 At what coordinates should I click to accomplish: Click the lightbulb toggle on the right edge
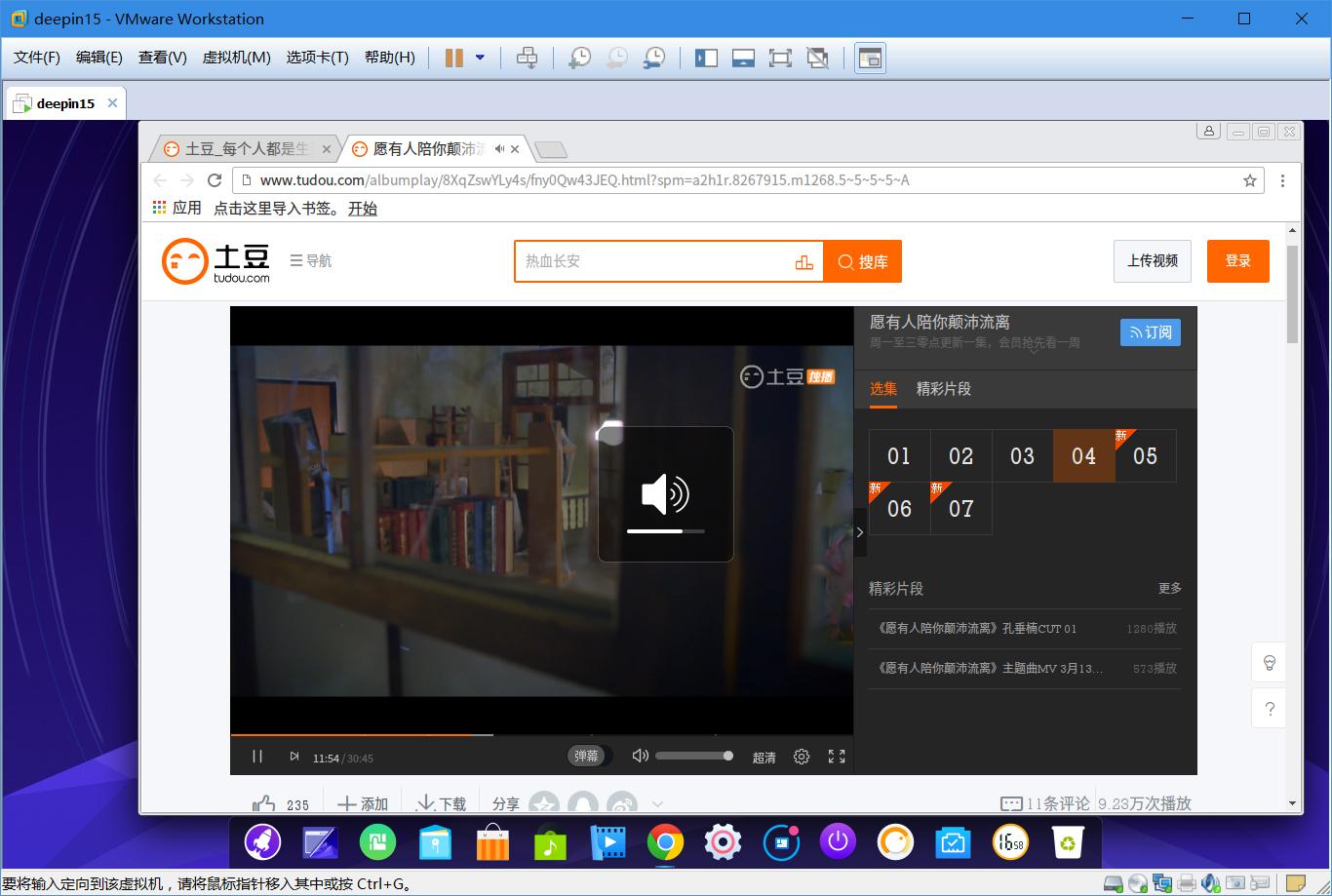click(x=1269, y=662)
